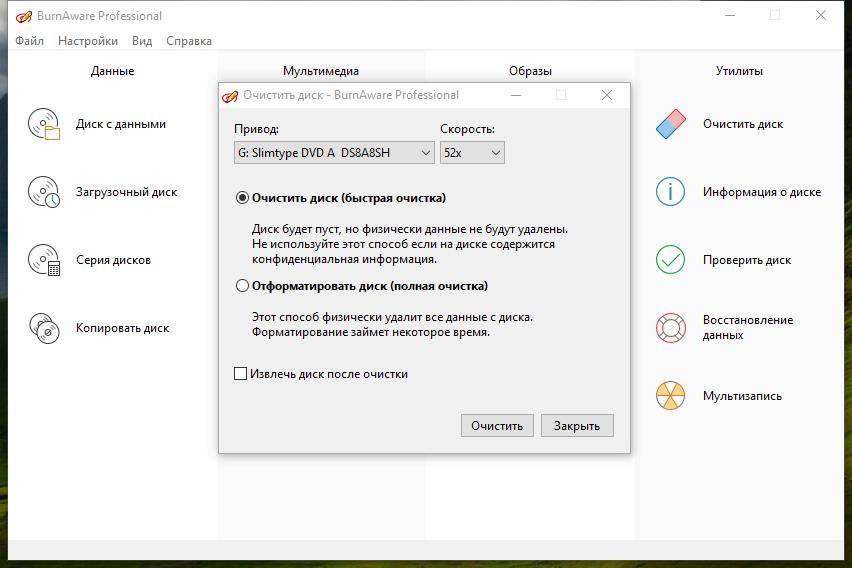852x568 pixels.
Task: Click the Закрыть button
Action: pyautogui.click(x=577, y=426)
